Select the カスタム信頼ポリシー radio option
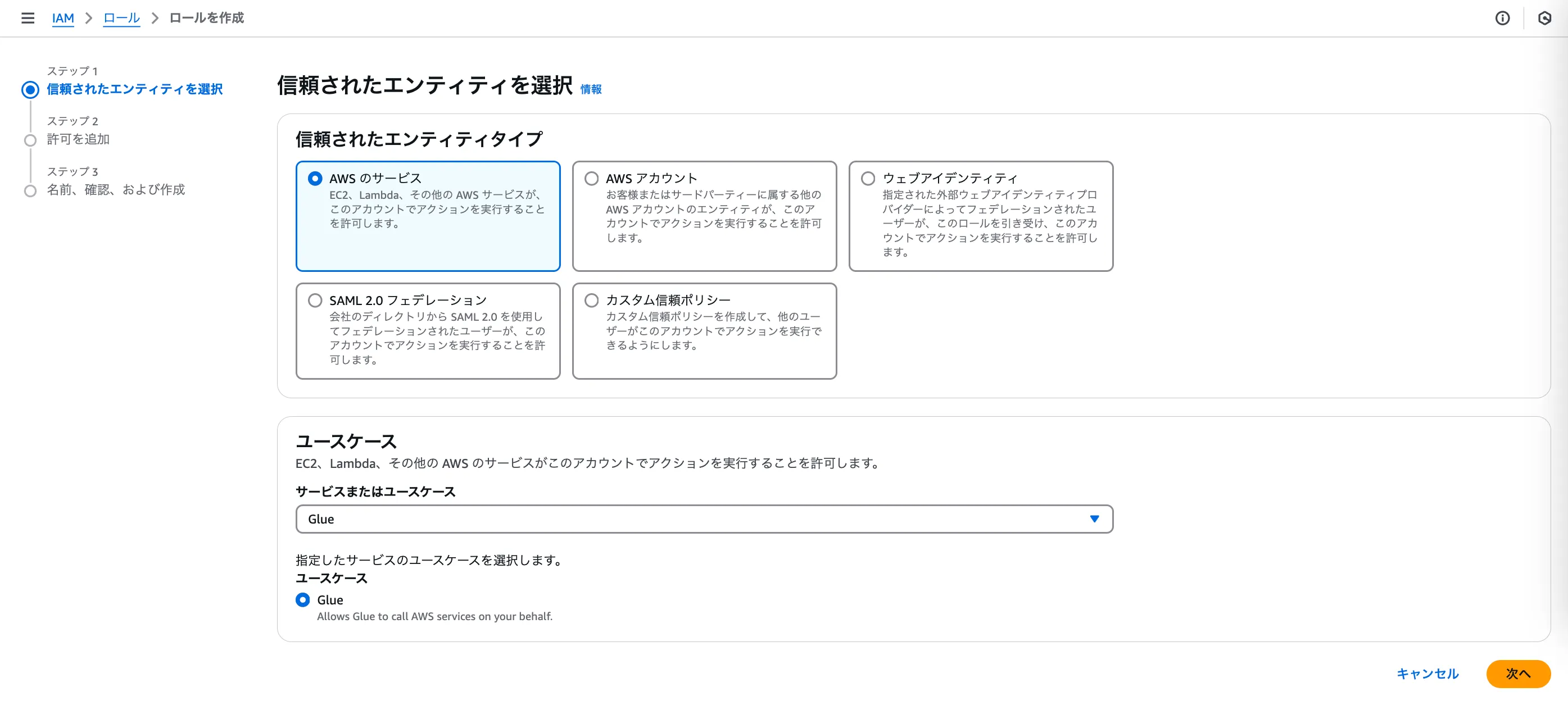This screenshot has height=719, width=1568. coord(591,301)
